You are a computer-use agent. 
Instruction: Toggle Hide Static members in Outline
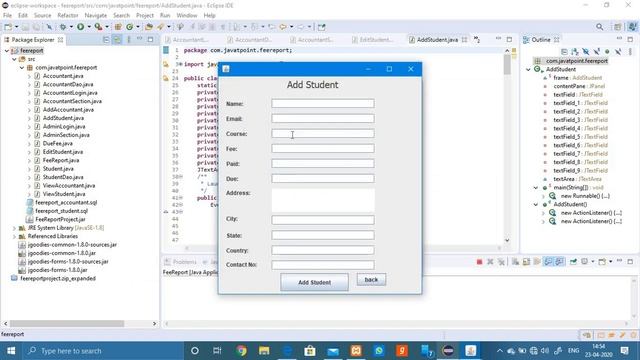[597, 52]
